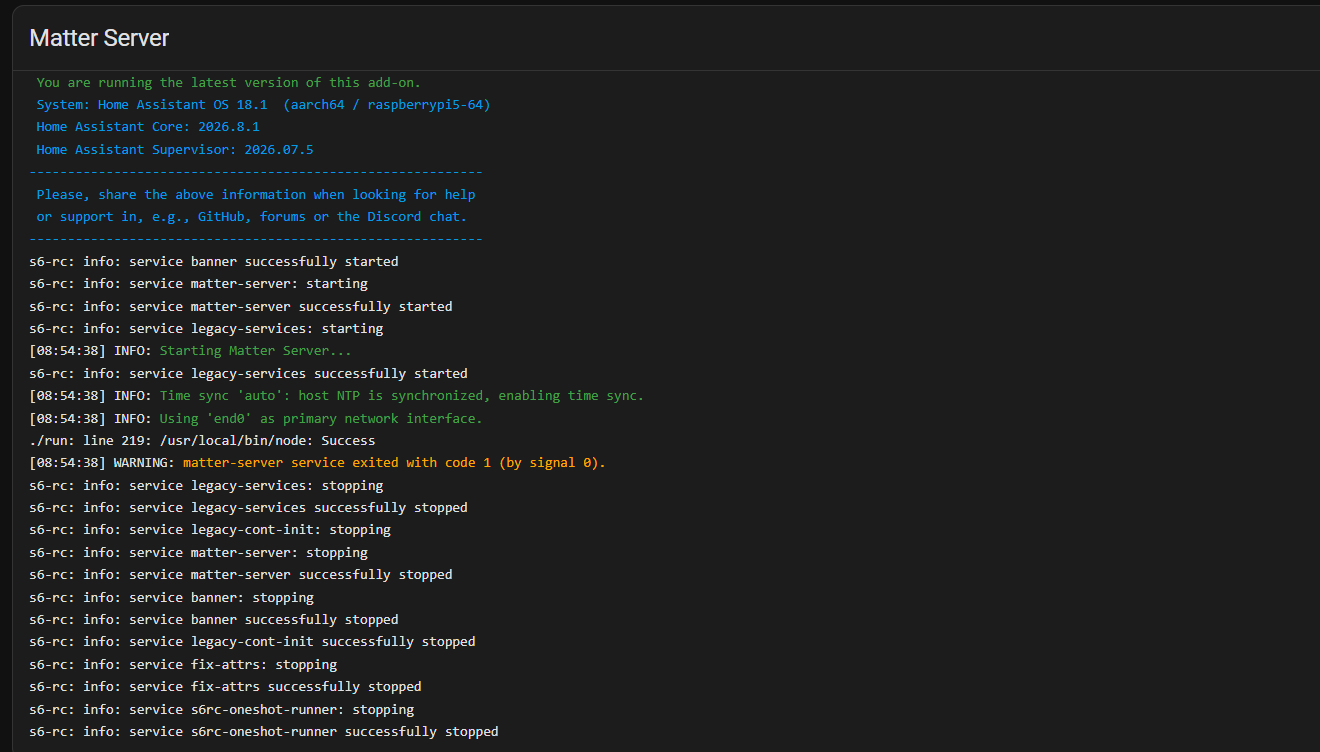Image resolution: width=1320 pixels, height=752 pixels.
Task: Click the "service fix-attrs successfully stopped" line
Action: pyautogui.click(x=225, y=686)
